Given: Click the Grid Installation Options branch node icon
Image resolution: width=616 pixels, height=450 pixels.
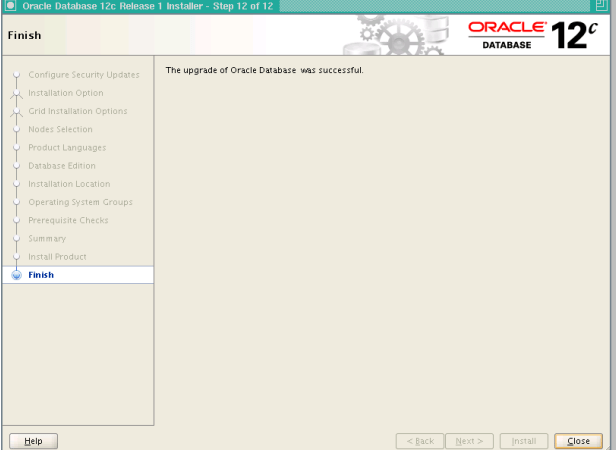Looking at the screenshot, I should [x=16, y=112].
